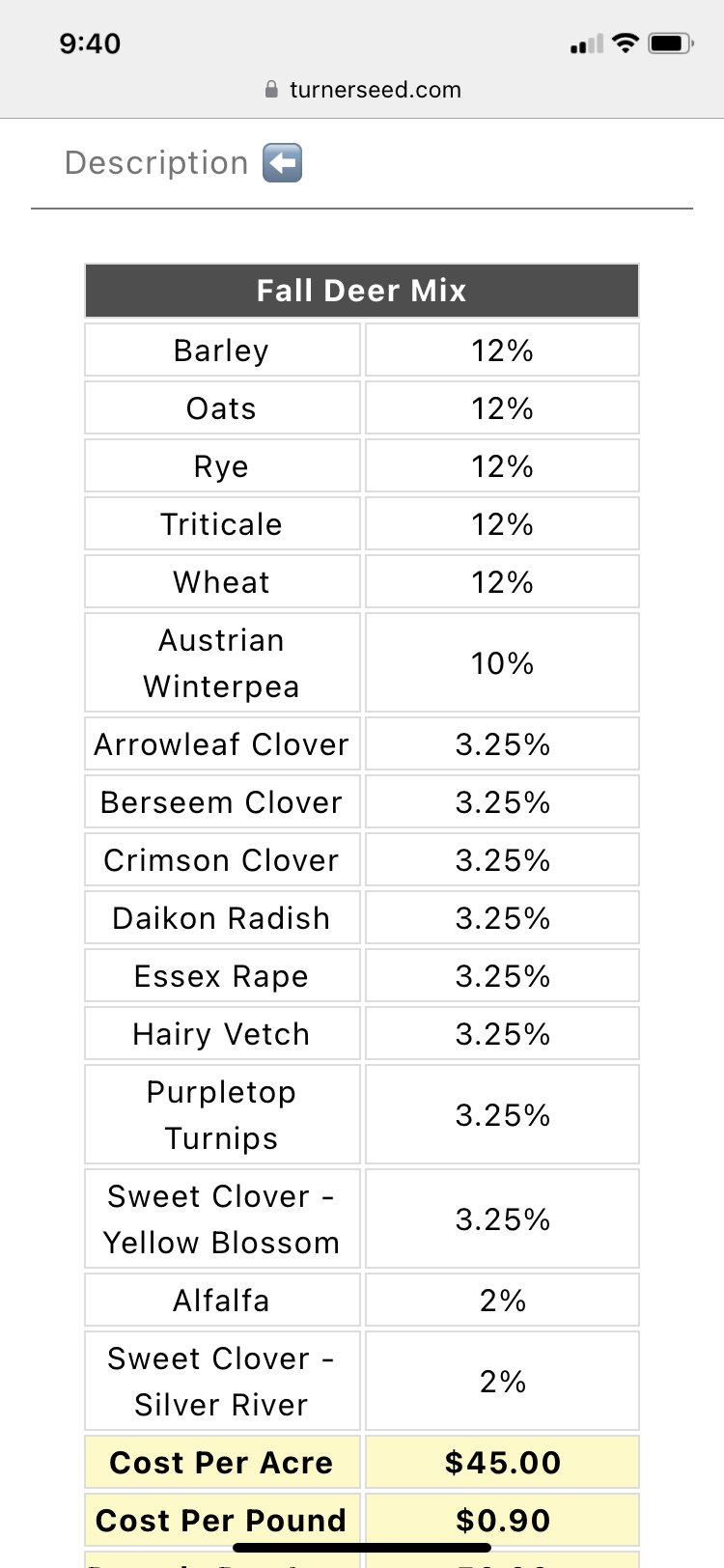Tap the Austrian Winterpea cell
Viewport: 724px width, 1568px height.
[221, 663]
